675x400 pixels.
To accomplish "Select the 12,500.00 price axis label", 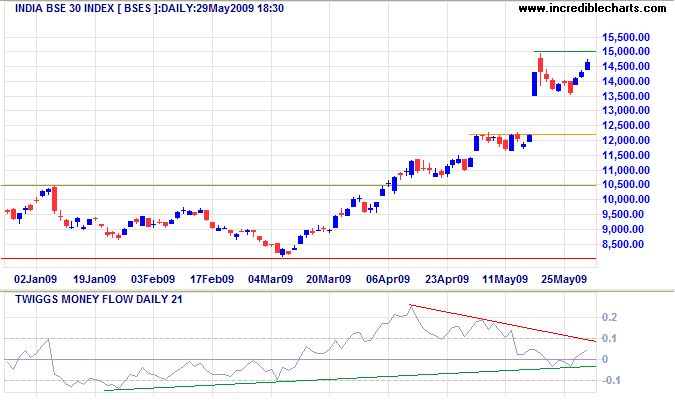I will pos(625,126).
